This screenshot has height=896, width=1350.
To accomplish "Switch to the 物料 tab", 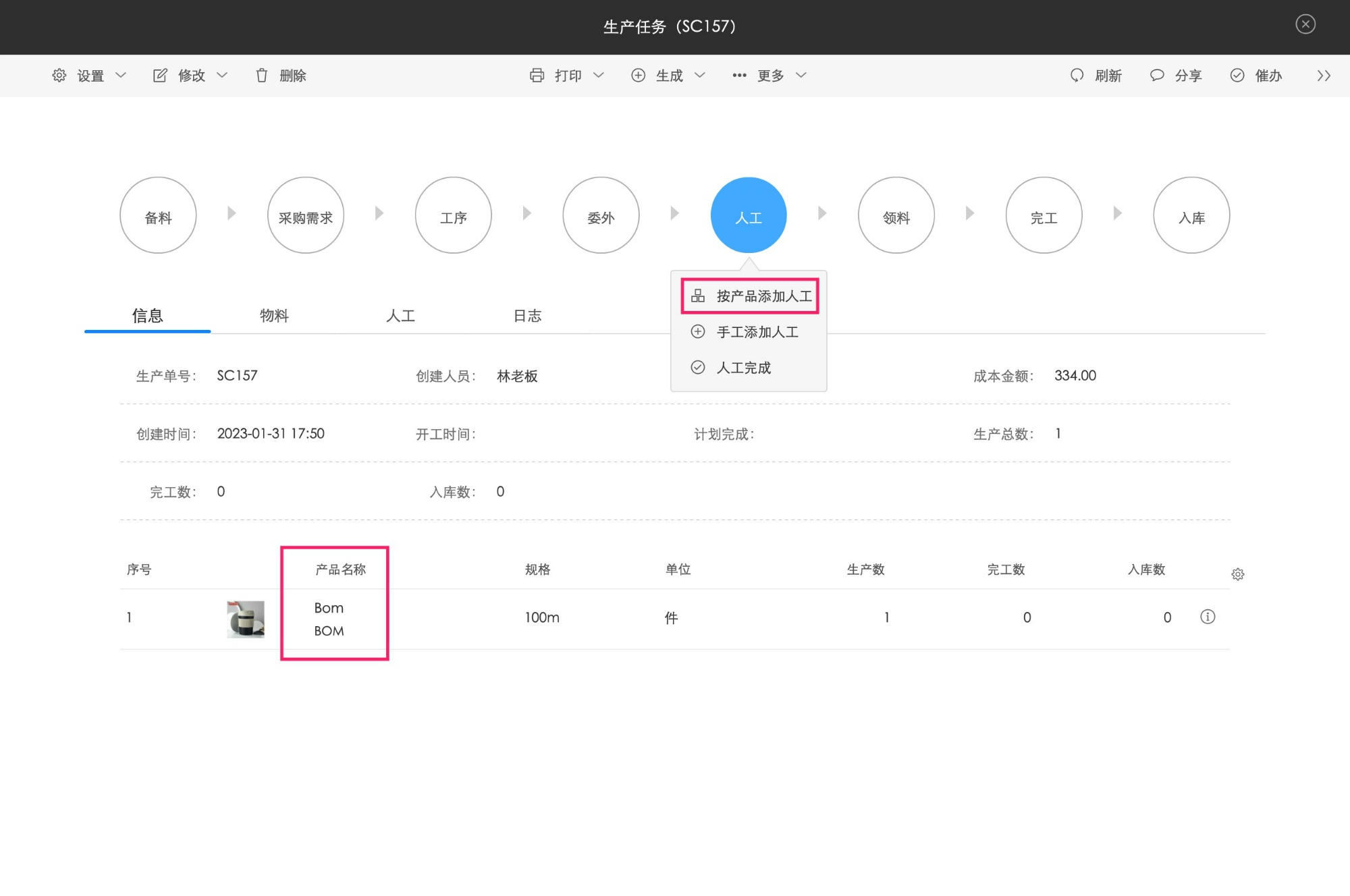I will pyautogui.click(x=274, y=315).
